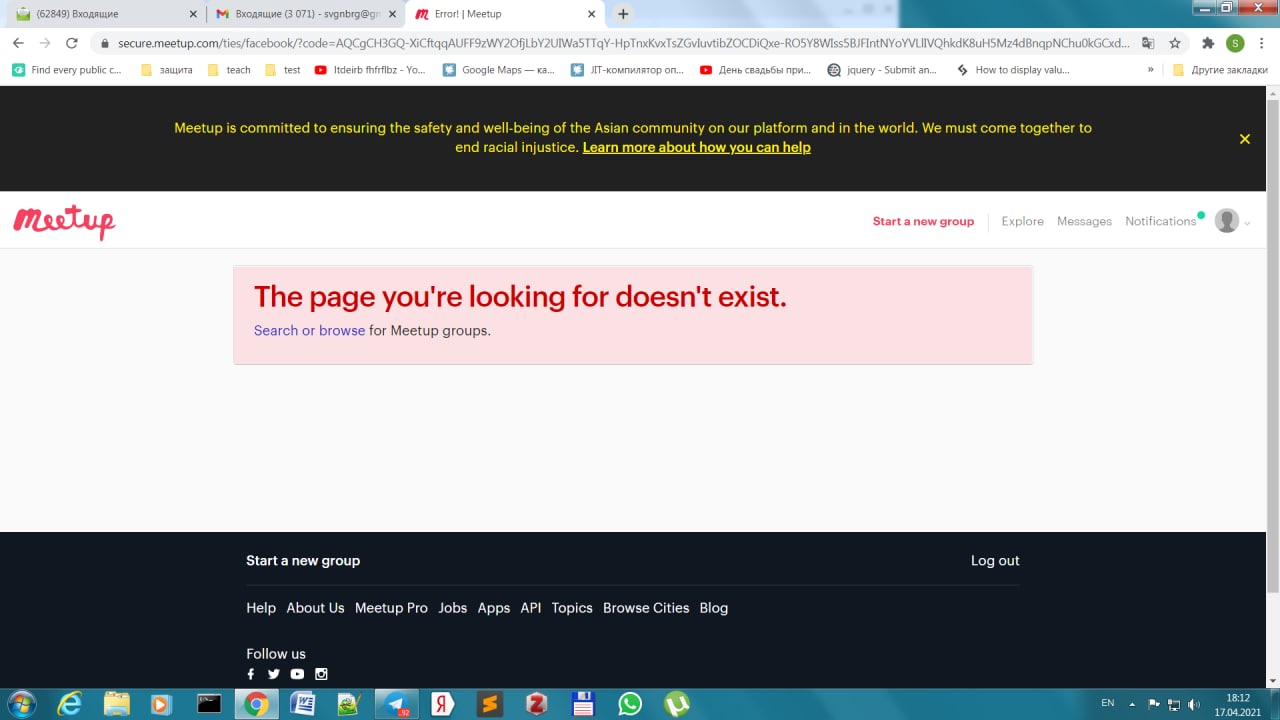This screenshot has height=720, width=1280.
Task: Open Explore in the top navigation
Action: point(1022,221)
